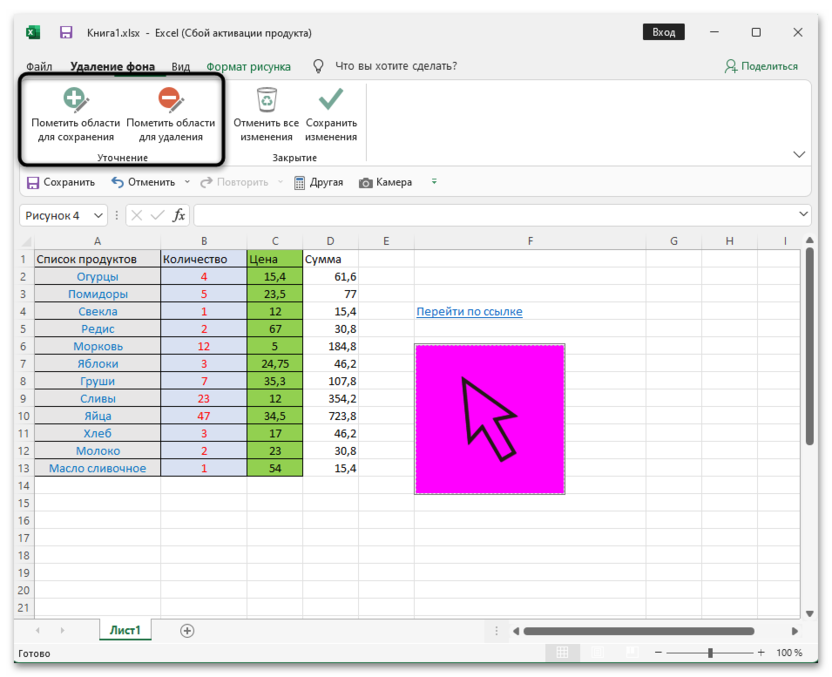Screen dimensions: 832x677
Task: Click Mark Areas to Keep (green plus pencil)
Action: click(x=75, y=101)
